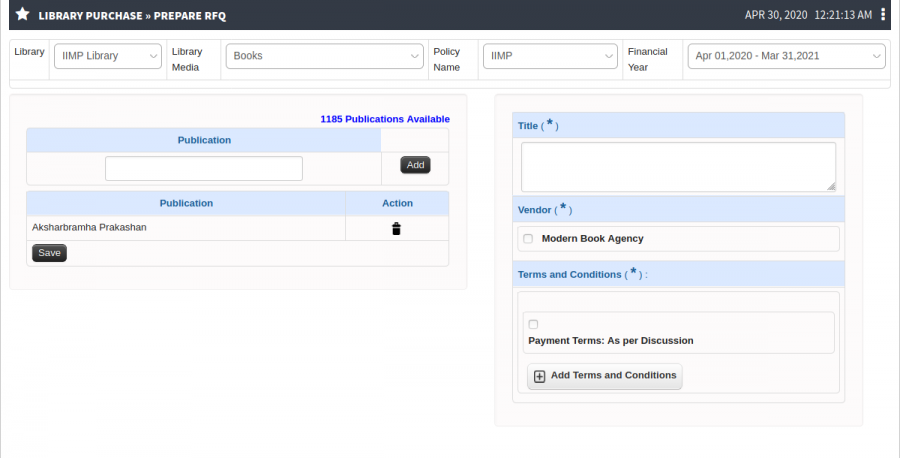Viewport: 900px width, 458px height.
Task: Delete Aksharbramha Prakashan with trash icon
Action: click(x=396, y=228)
